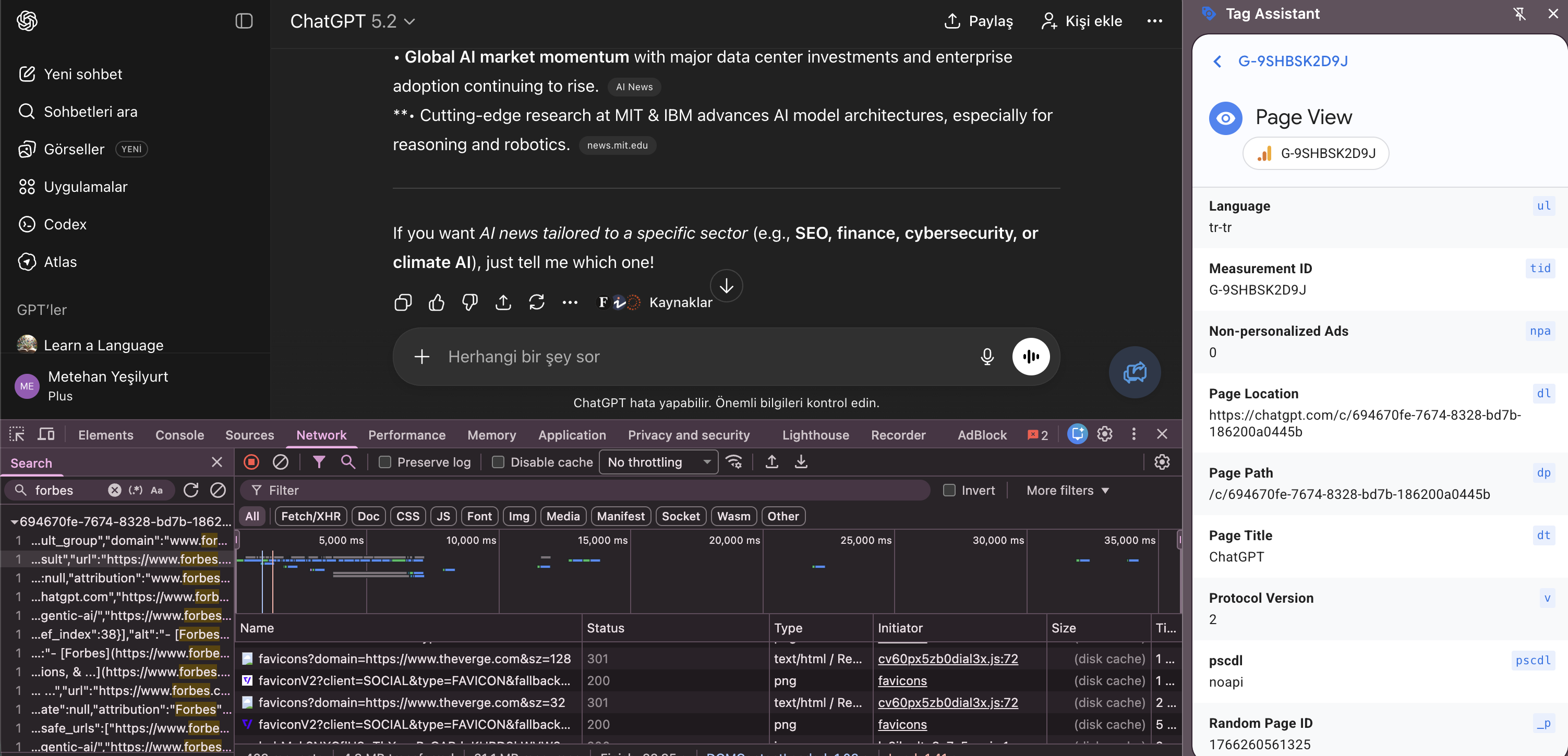
Task: Toggle ChatGPT sidebar panel icon
Action: [244, 21]
